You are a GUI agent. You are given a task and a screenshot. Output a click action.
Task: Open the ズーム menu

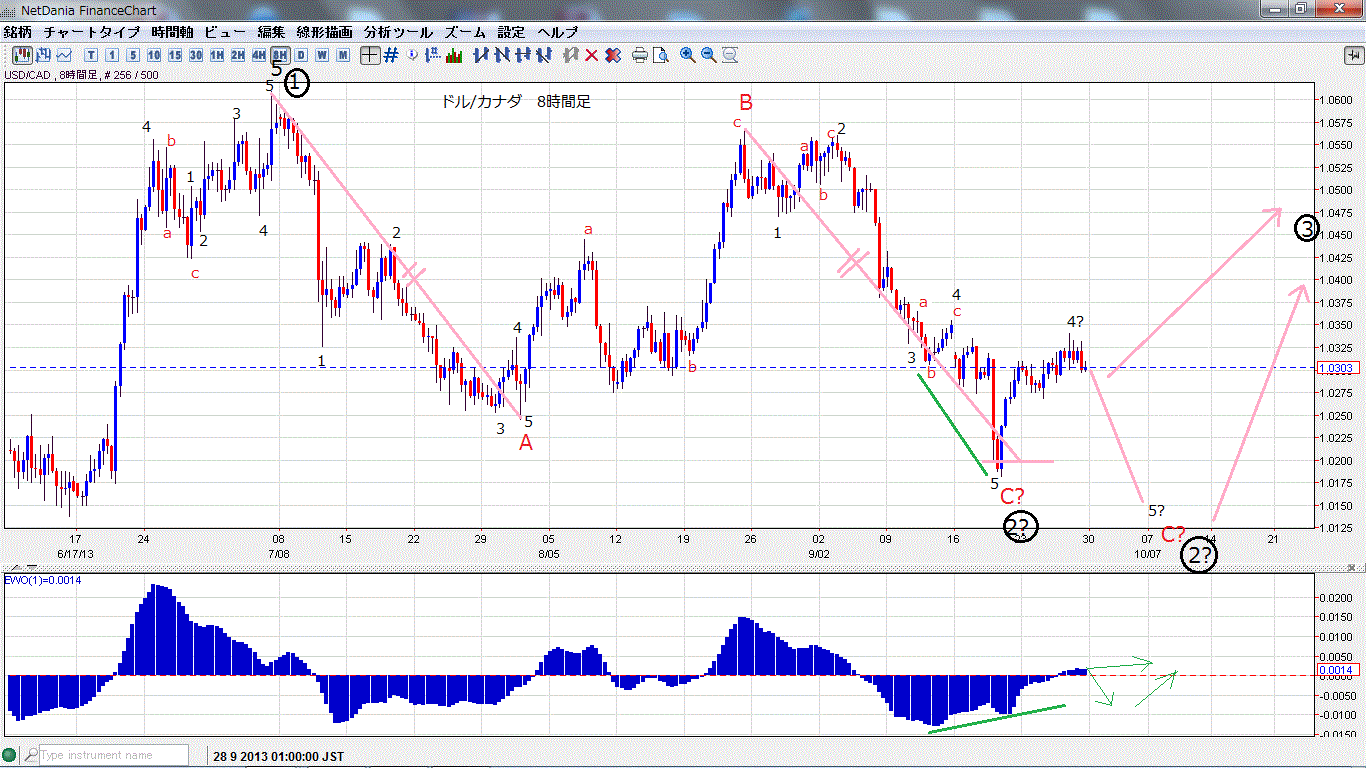pyautogui.click(x=466, y=32)
